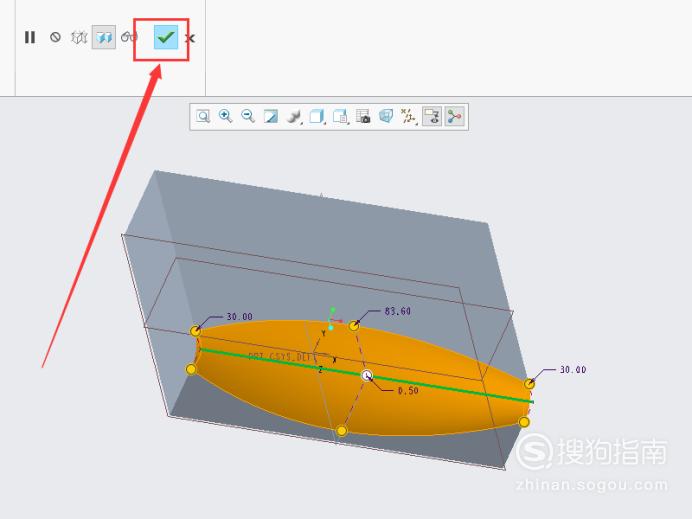
Task: Click yellow handle beside left 30.00 leader
Action: (x=195, y=331)
